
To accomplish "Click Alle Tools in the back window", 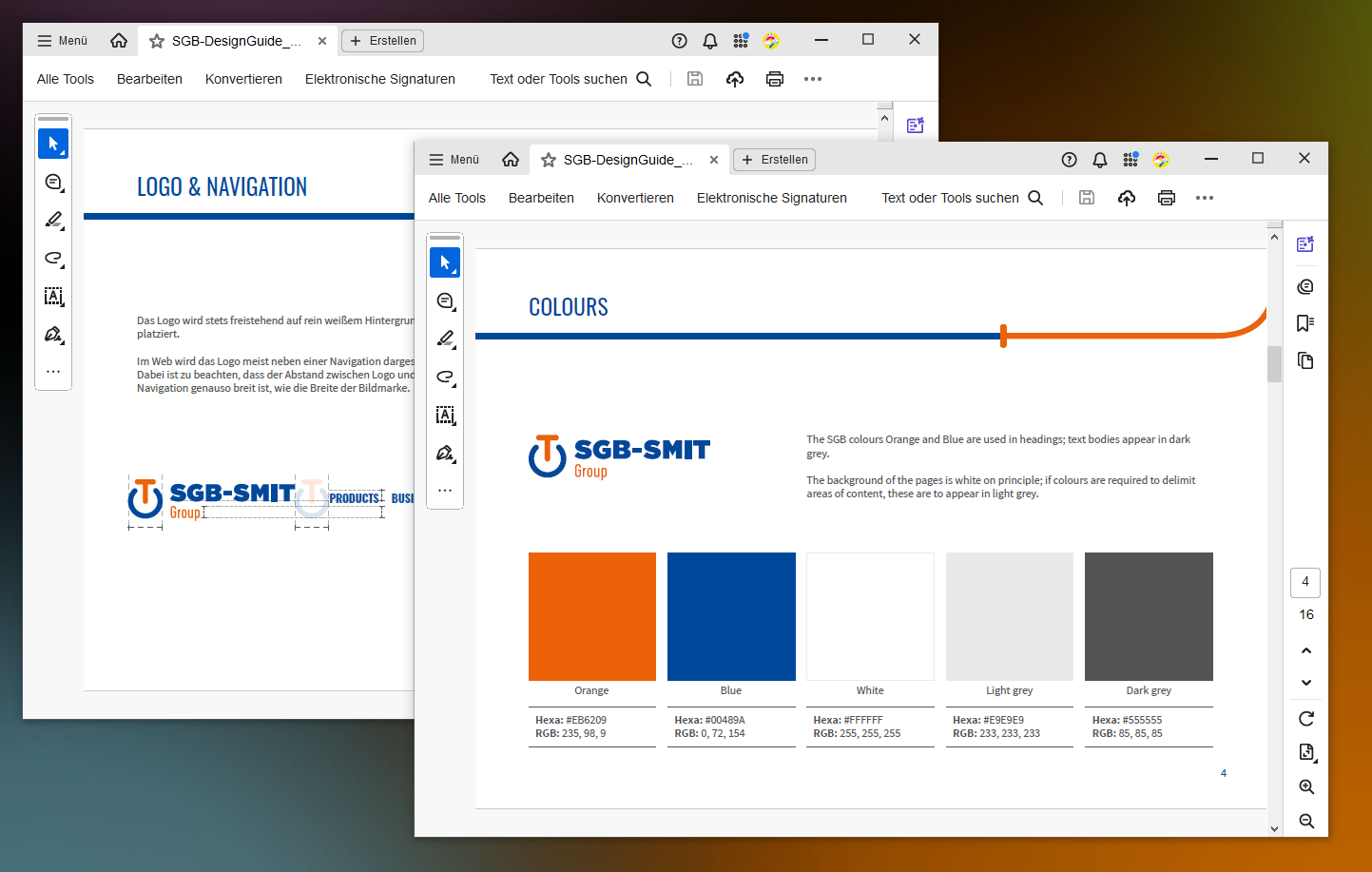I will click(66, 79).
